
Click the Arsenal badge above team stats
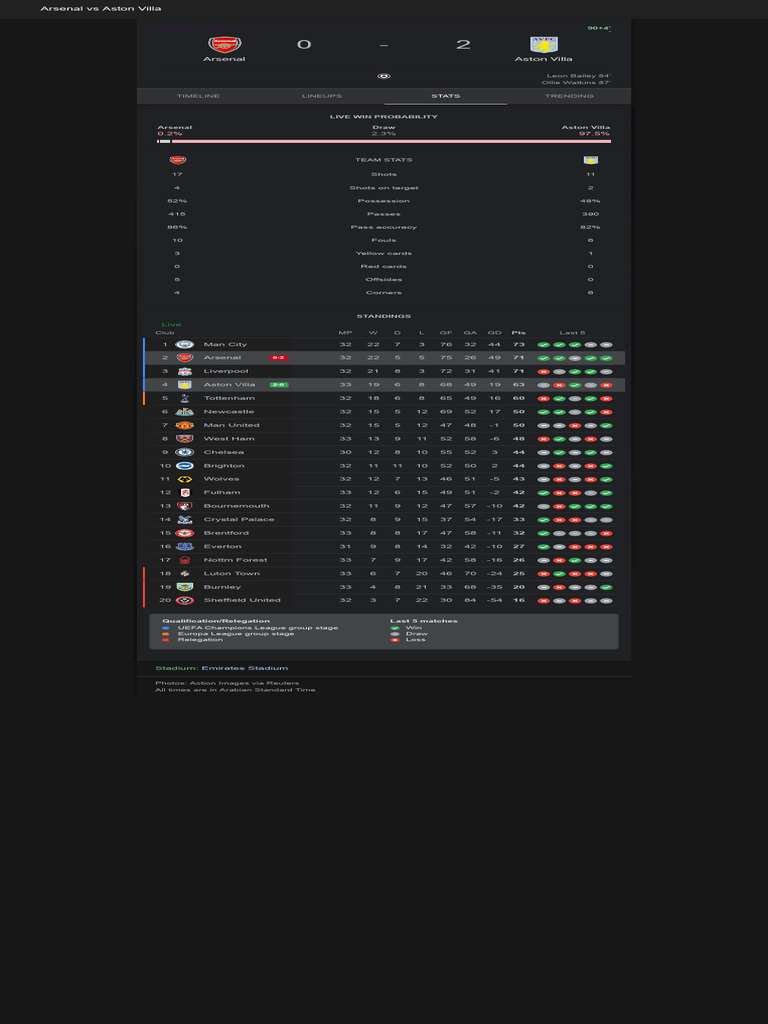click(x=178, y=160)
